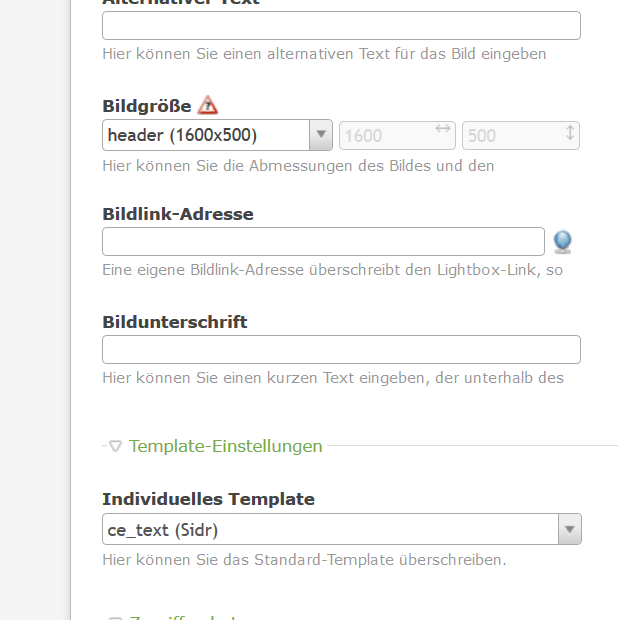Click the Individuelles Template label
Image resolution: width=618 pixels, height=620 pixels.
(x=208, y=499)
